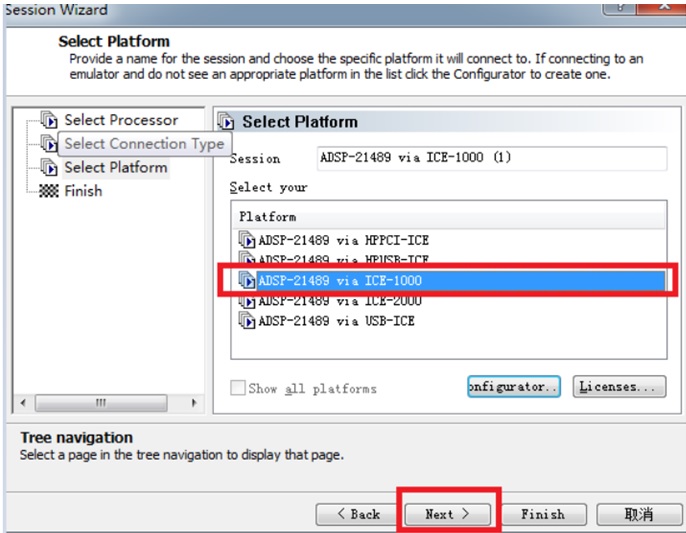Click the Select Processor tree icon

coord(49,119)
